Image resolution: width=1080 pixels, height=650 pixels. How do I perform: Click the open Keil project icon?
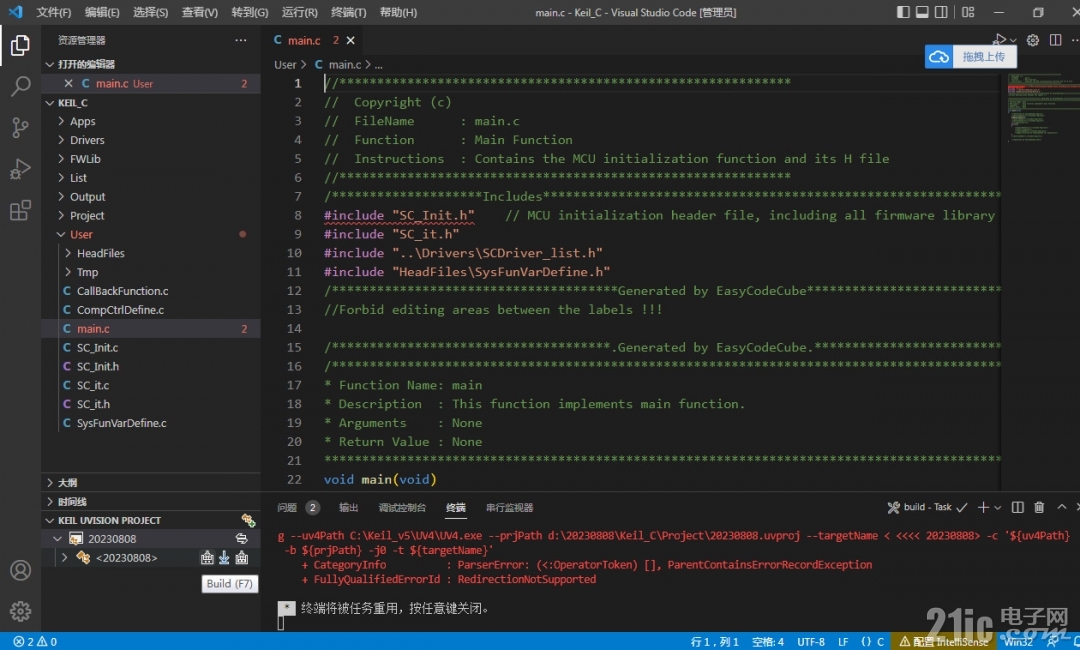[248, 520]
